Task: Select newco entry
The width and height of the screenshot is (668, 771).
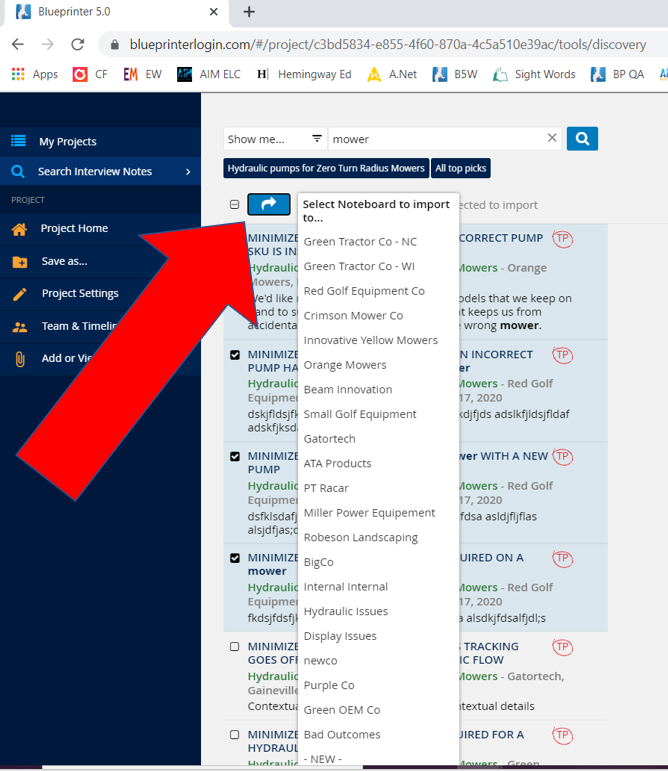Action: click(x=320, y=660)
